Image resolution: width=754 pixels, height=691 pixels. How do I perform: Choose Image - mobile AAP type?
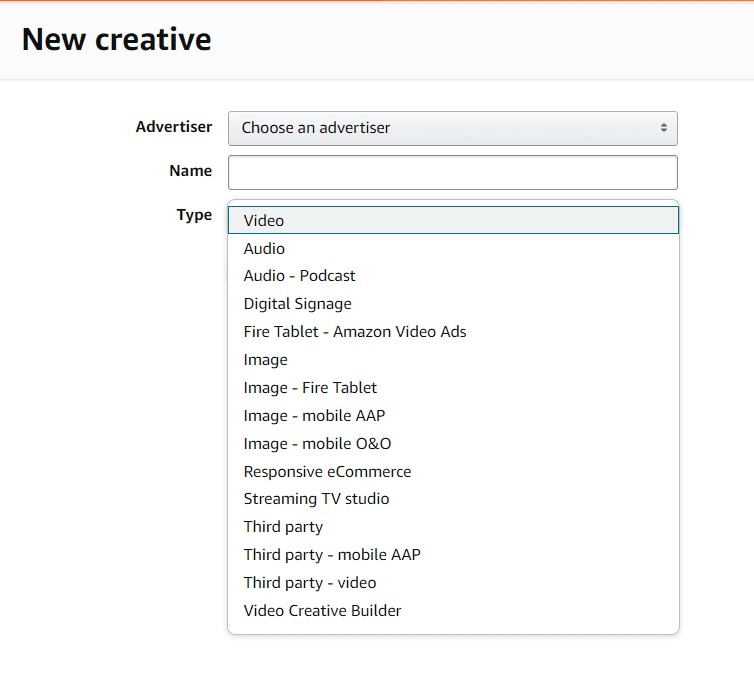point(314,416)
